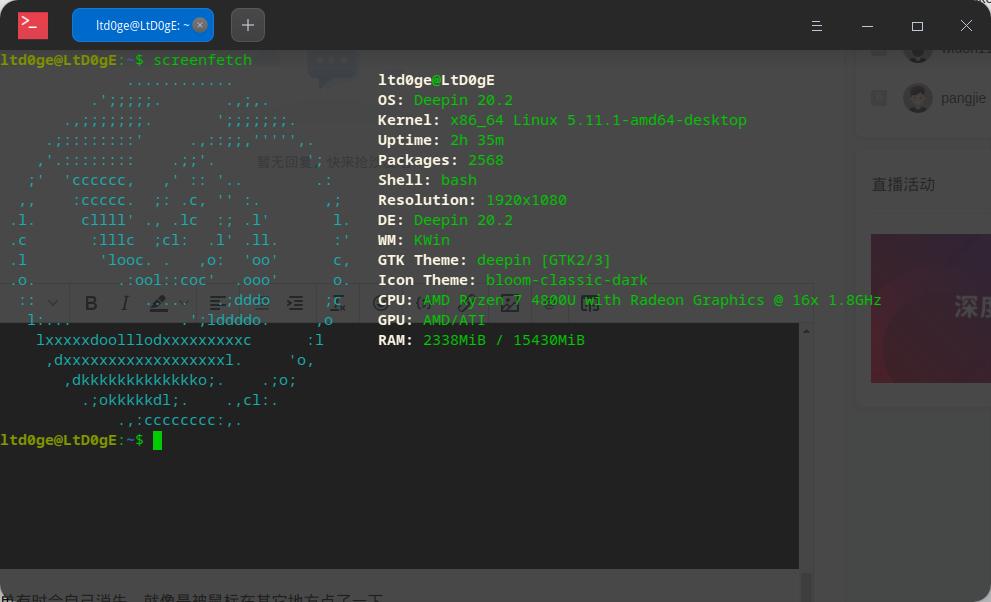
Task: Insert image via background editor toolbar icon
Action: [510, 303]
